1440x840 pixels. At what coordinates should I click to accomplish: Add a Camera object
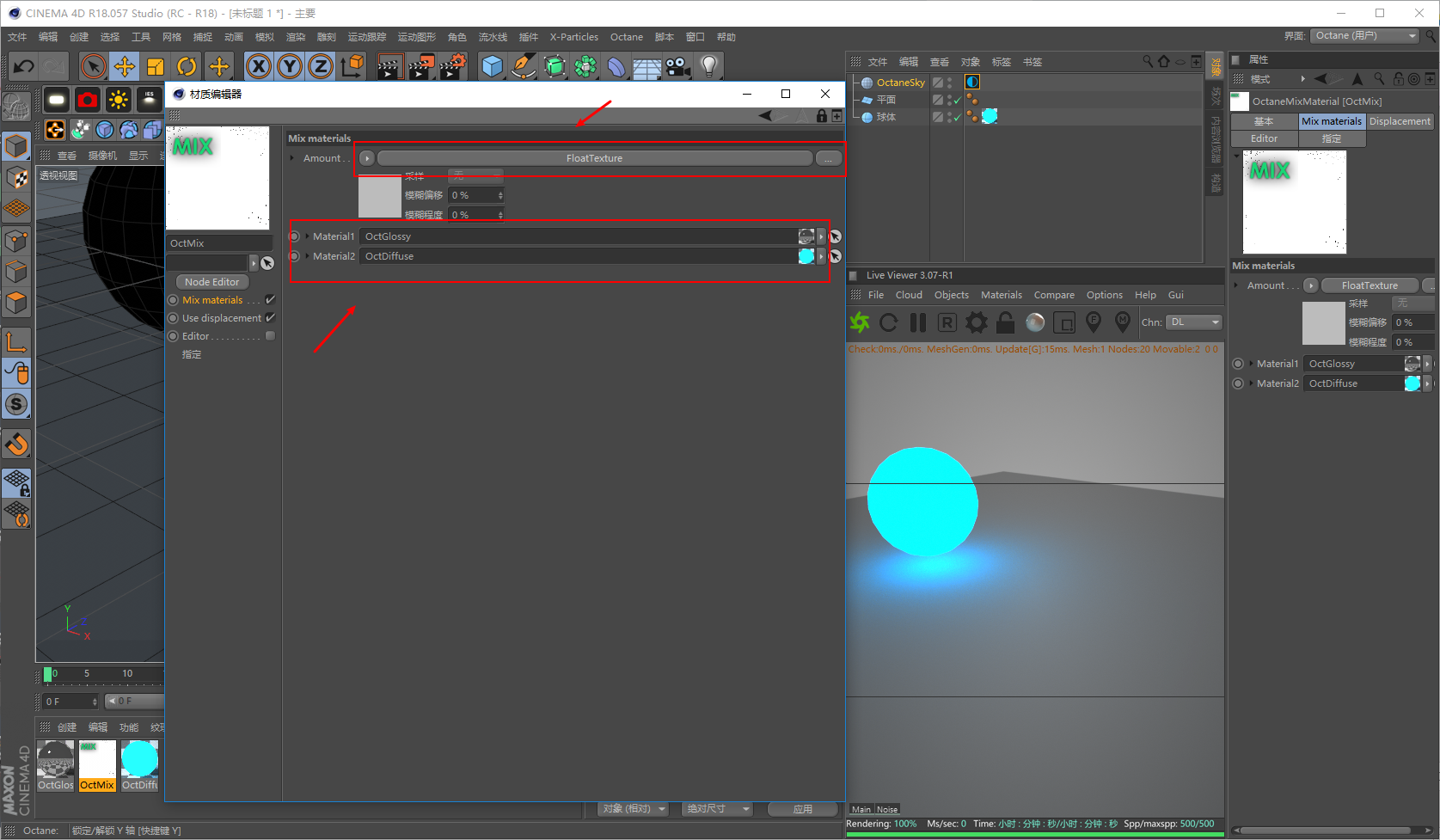[677, 66]
